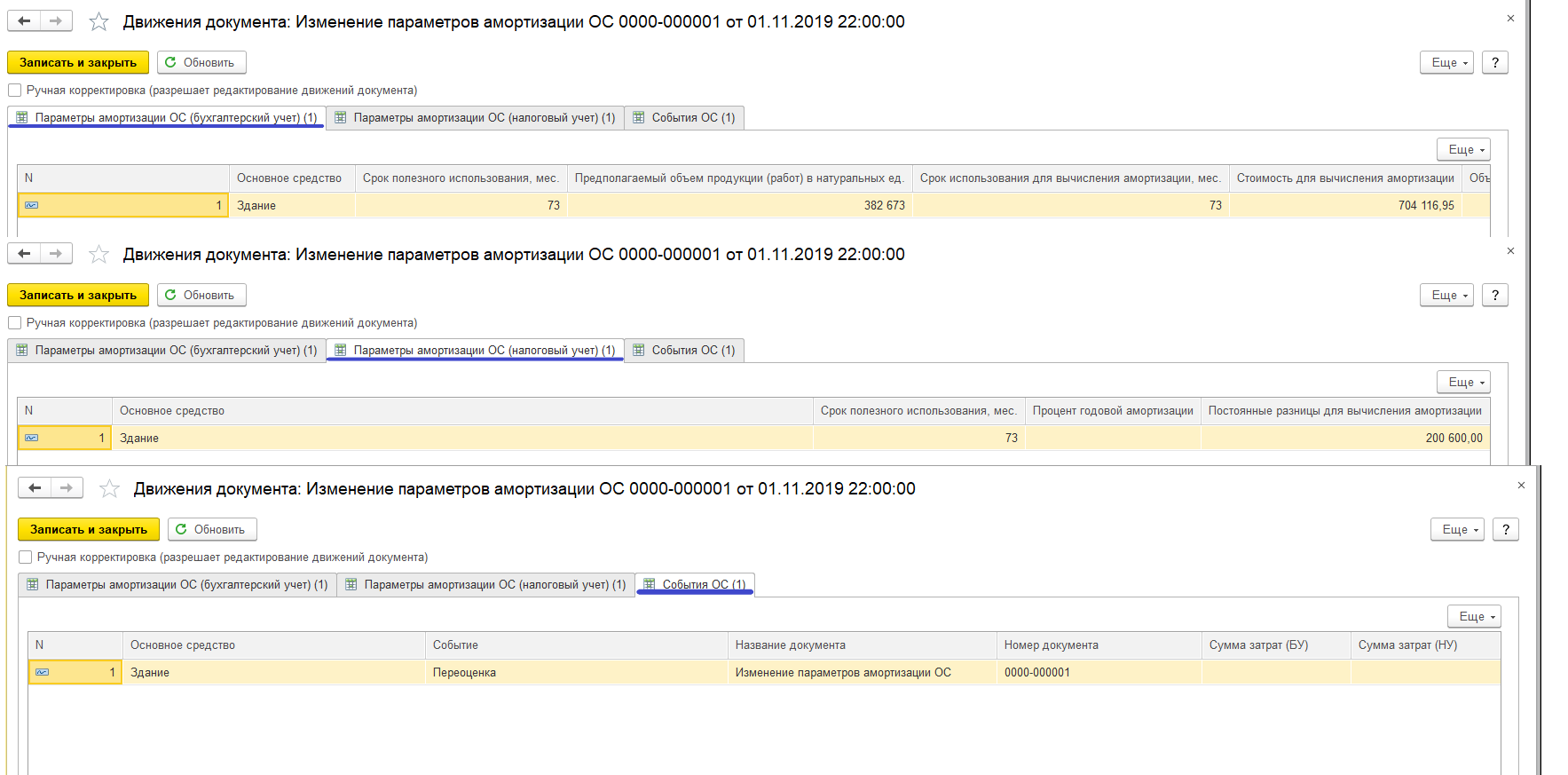Click Записать и закрыть in top window

pos(78,62)
